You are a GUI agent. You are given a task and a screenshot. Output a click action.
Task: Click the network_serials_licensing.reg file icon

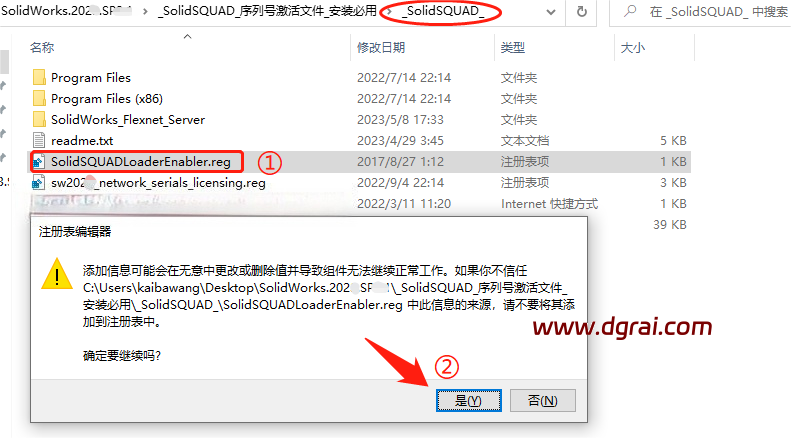point(38,183)
